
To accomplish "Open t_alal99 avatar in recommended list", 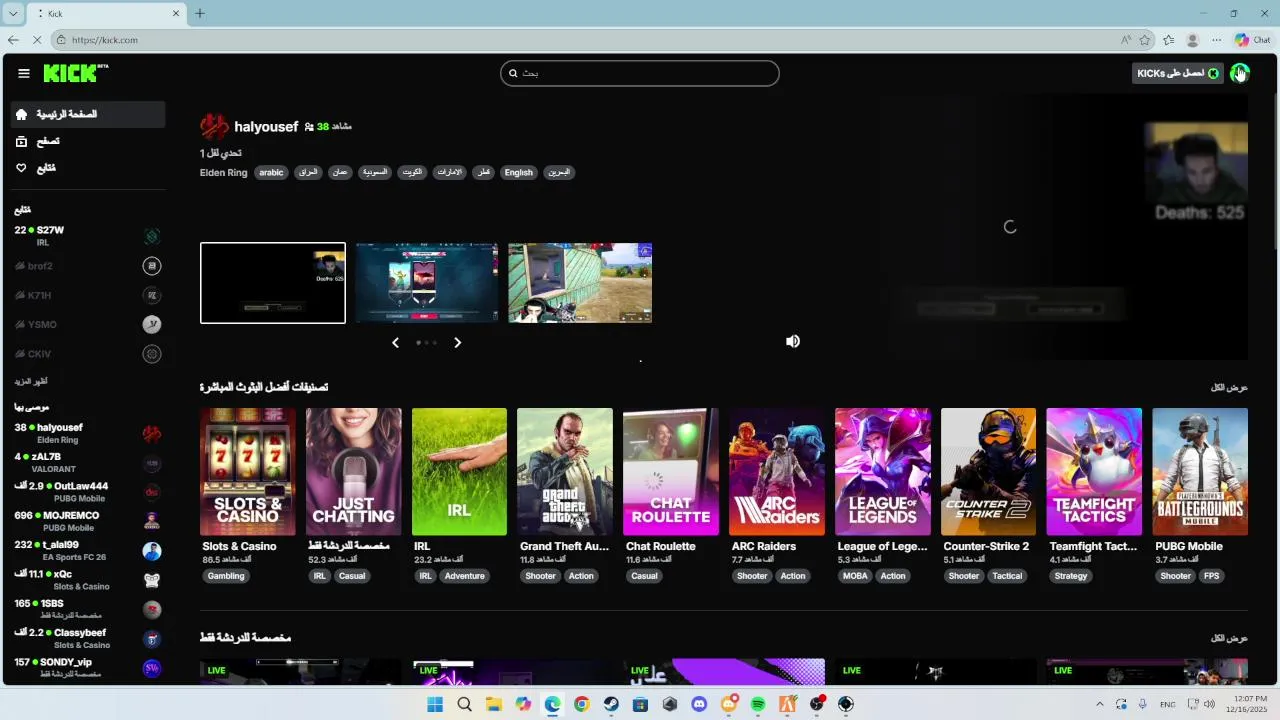I will [x=152, y=551].
